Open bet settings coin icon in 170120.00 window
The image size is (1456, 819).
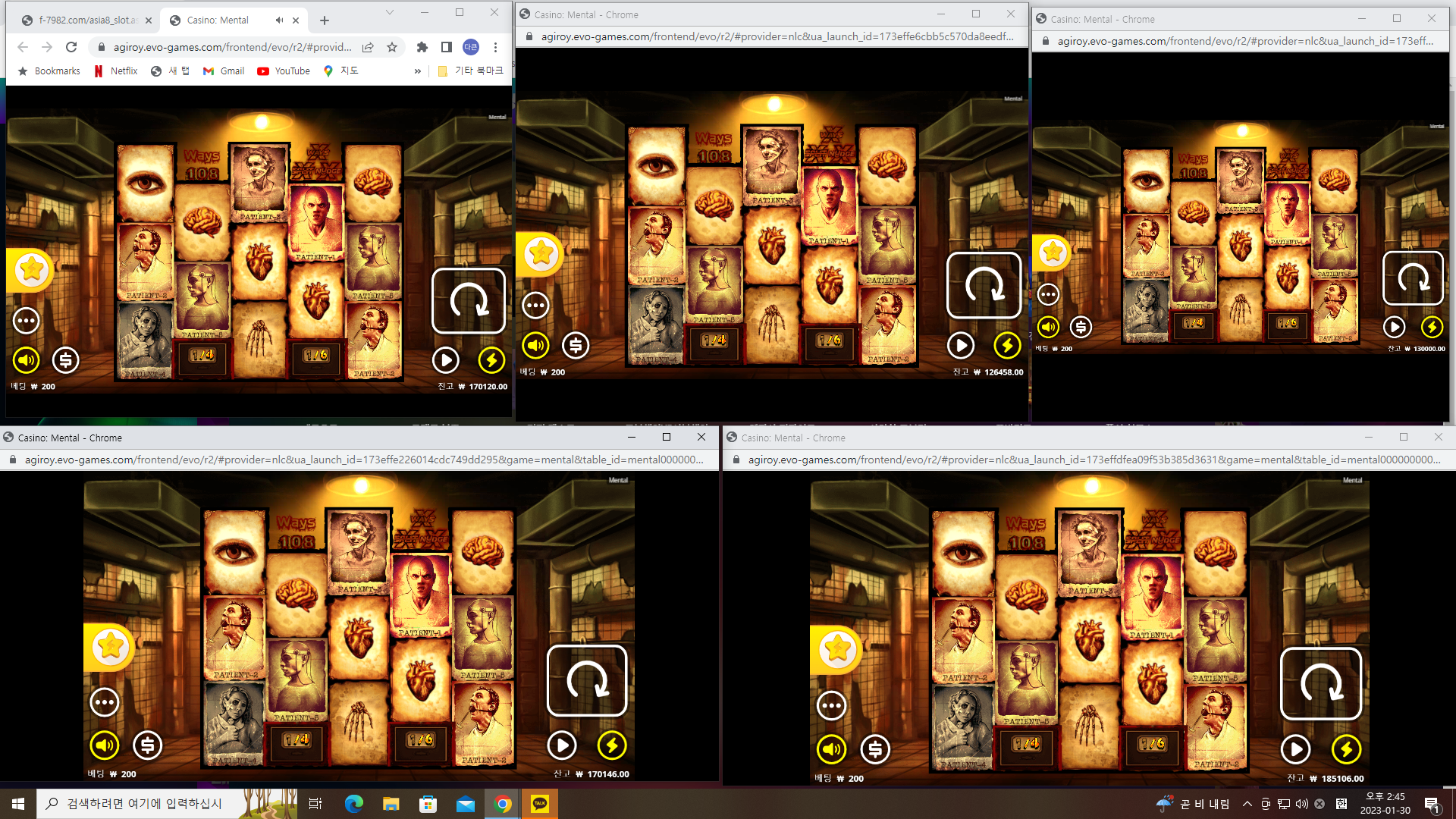click(66, 360)
